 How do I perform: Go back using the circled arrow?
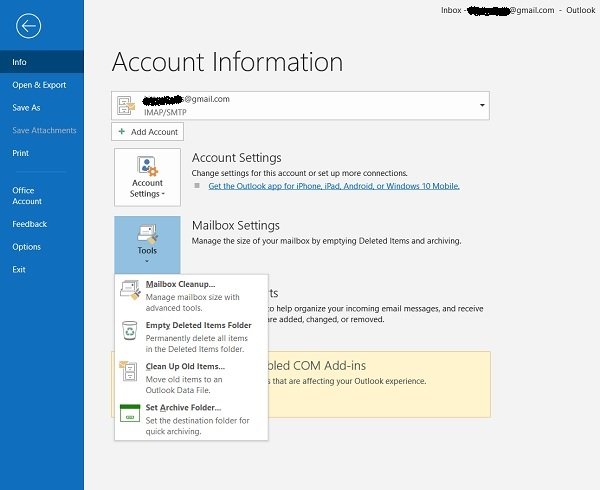tap(29, 26)
